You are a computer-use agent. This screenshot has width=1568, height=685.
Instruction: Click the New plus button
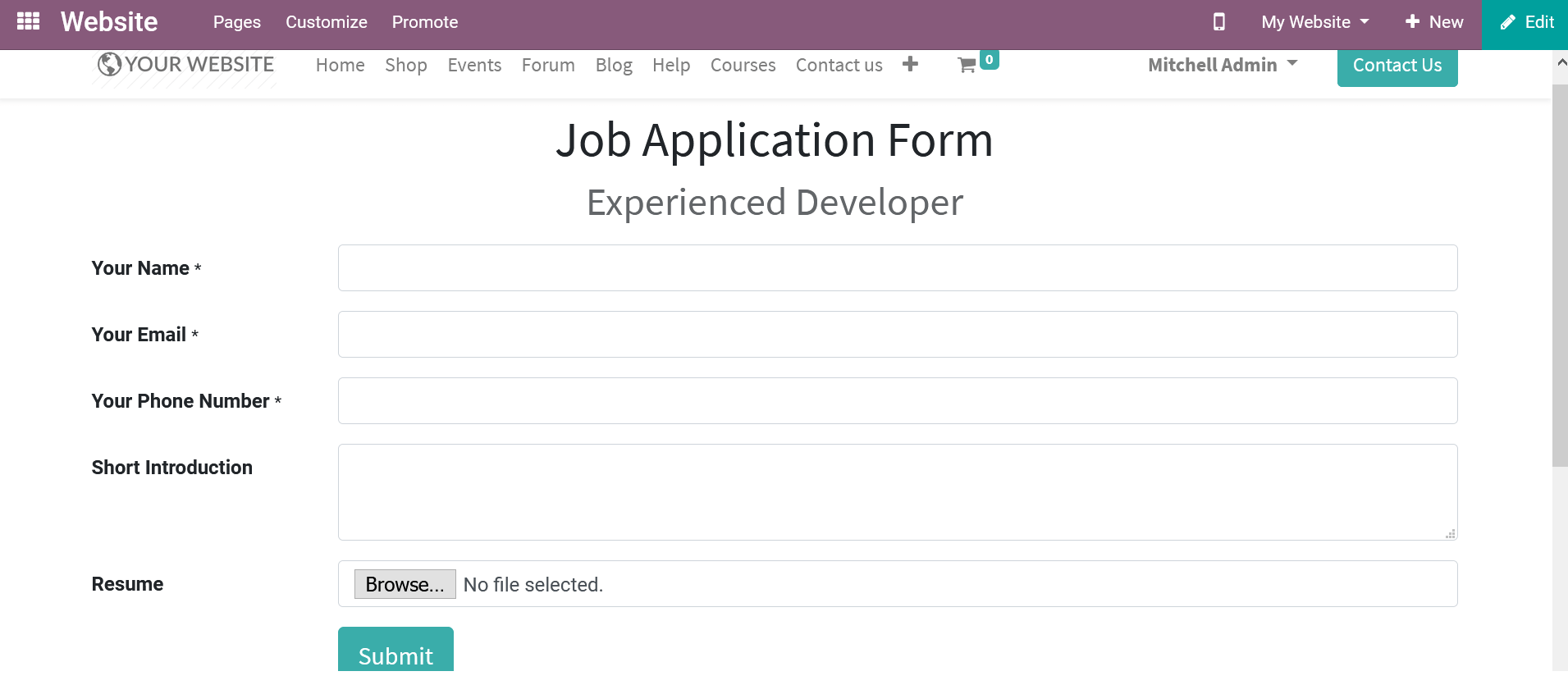[1433, 22]
